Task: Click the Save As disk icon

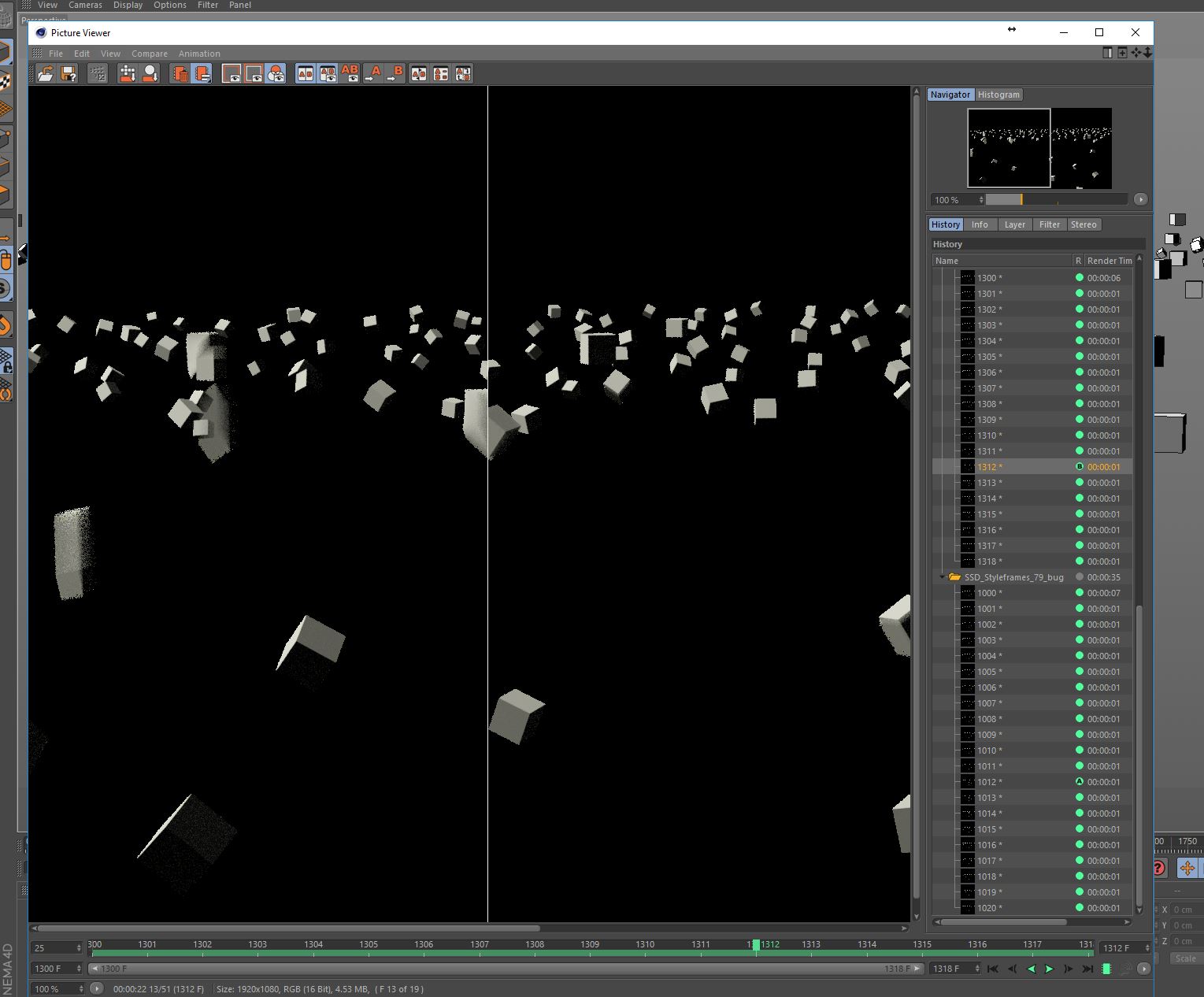Action: click(69, 74)
